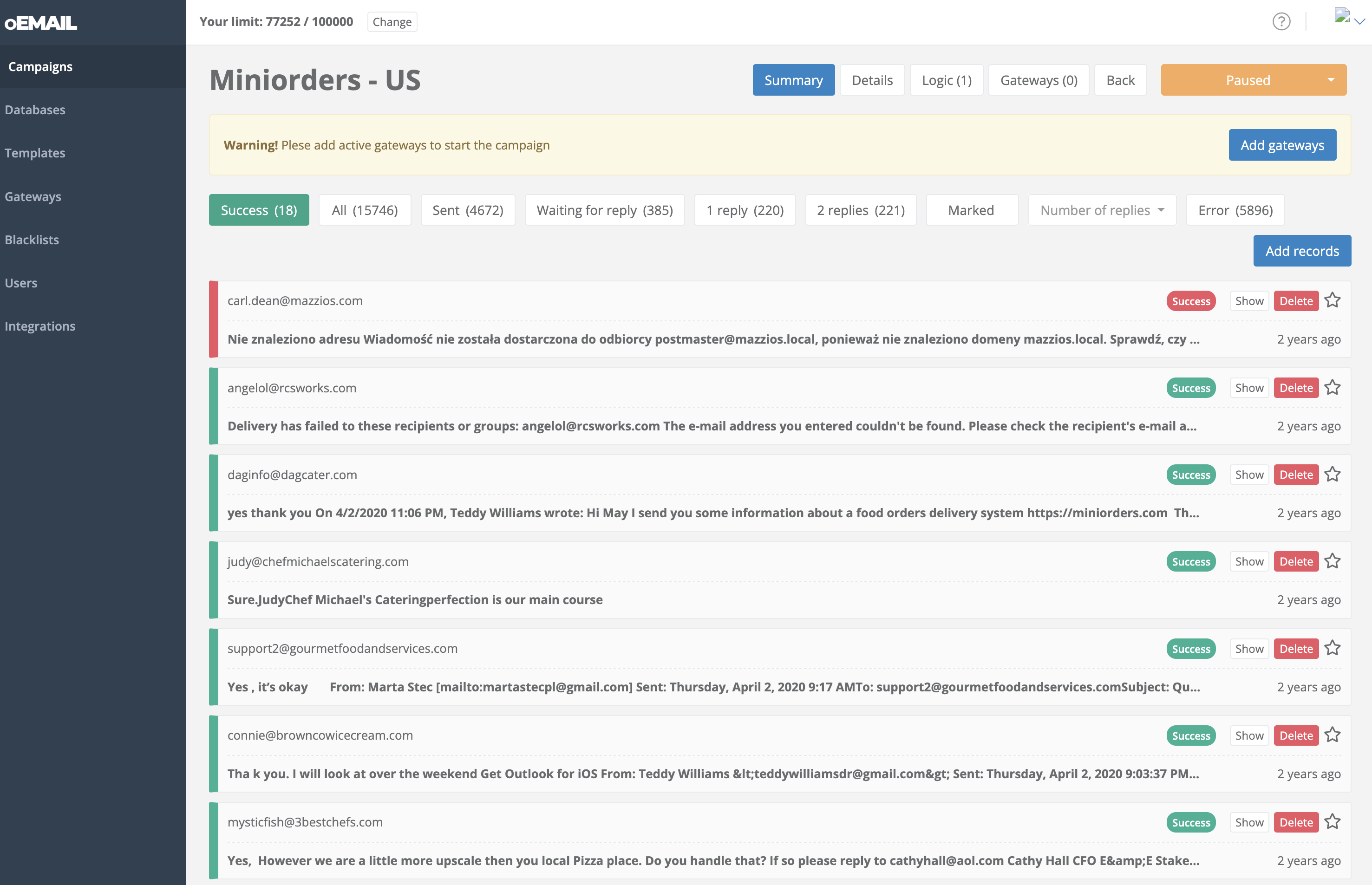Viewport: 1372px width, 885px height.
Task: Toggle star on mysticfish@3bestchefs.com record
Action: coord(1333,822)
